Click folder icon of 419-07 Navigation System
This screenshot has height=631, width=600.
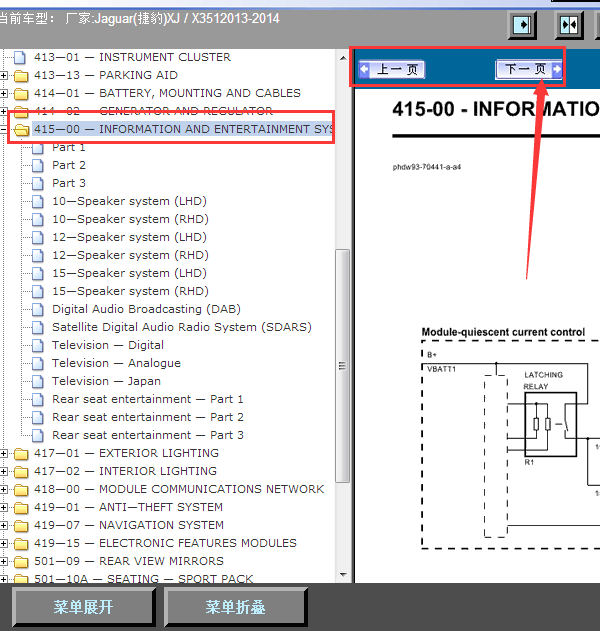(x=21, y=526)
